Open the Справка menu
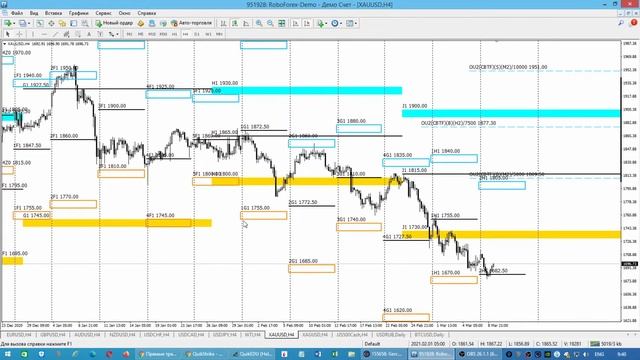The image size is (640, 360). [x=147, y=13]
